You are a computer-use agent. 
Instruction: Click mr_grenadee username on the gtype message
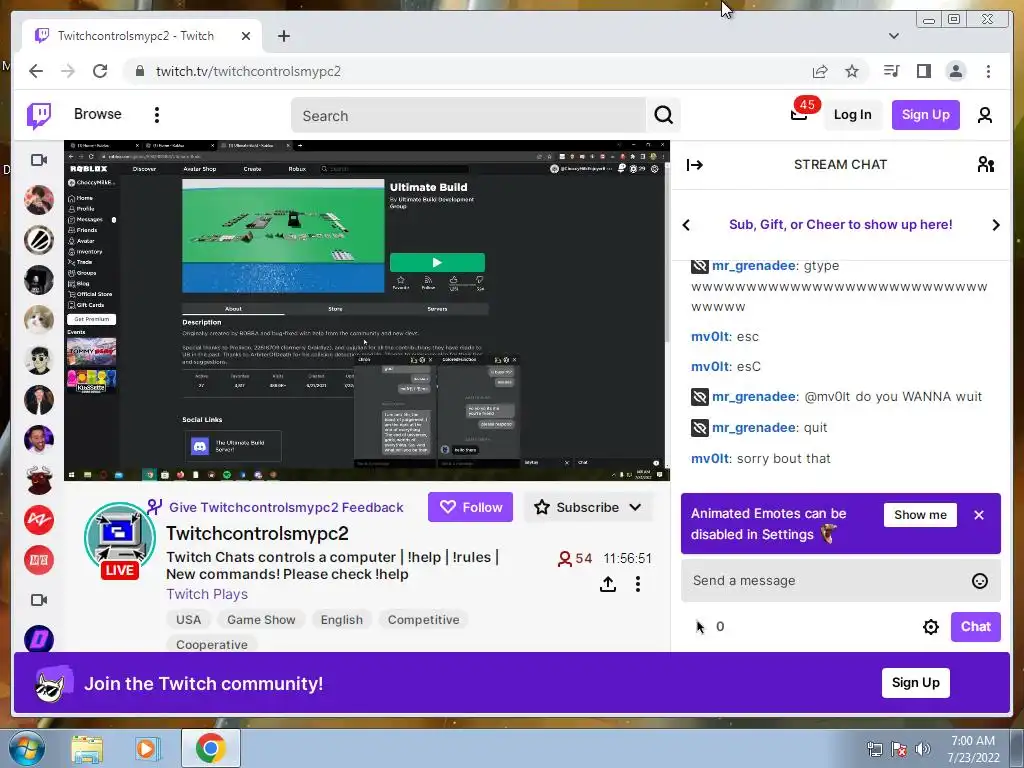[754, 265]
